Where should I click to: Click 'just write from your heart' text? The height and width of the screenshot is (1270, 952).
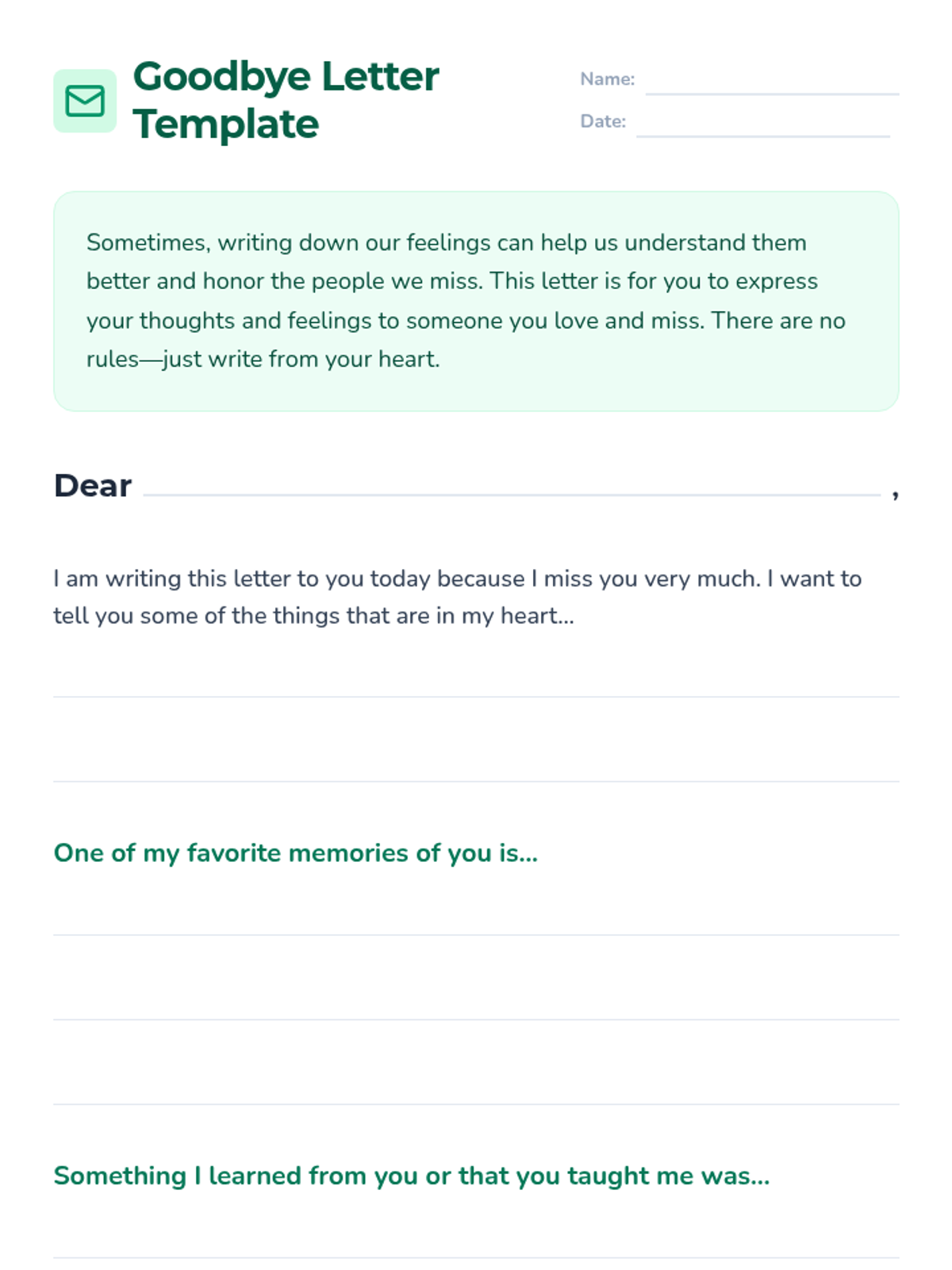click(x=301, y=360)
